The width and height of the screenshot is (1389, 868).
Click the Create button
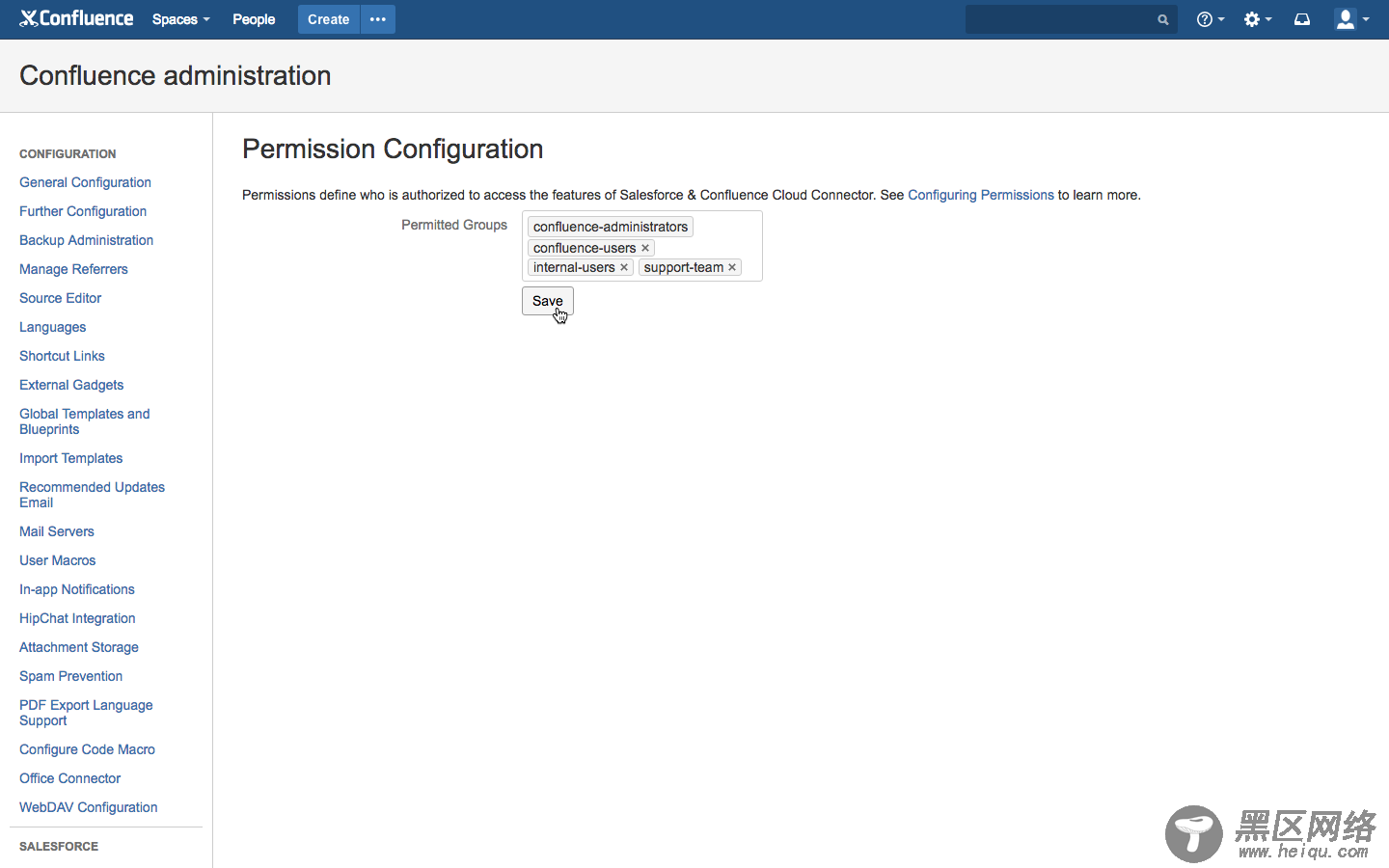tap(328, 19)
